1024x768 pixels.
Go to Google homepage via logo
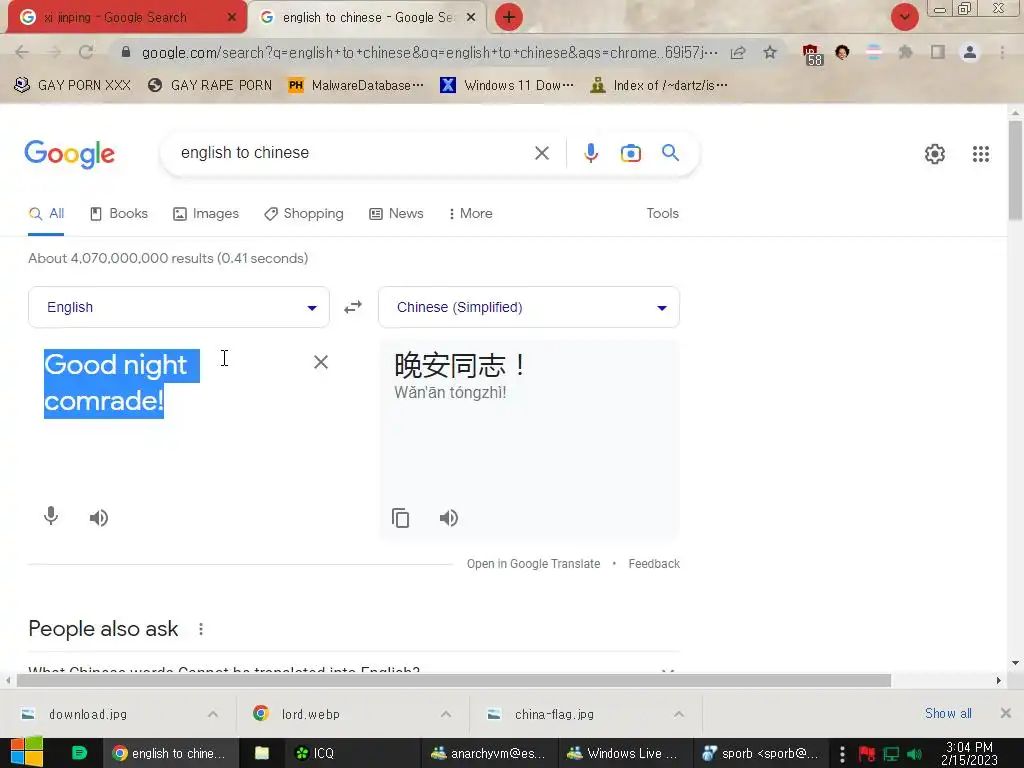point(69,154)
